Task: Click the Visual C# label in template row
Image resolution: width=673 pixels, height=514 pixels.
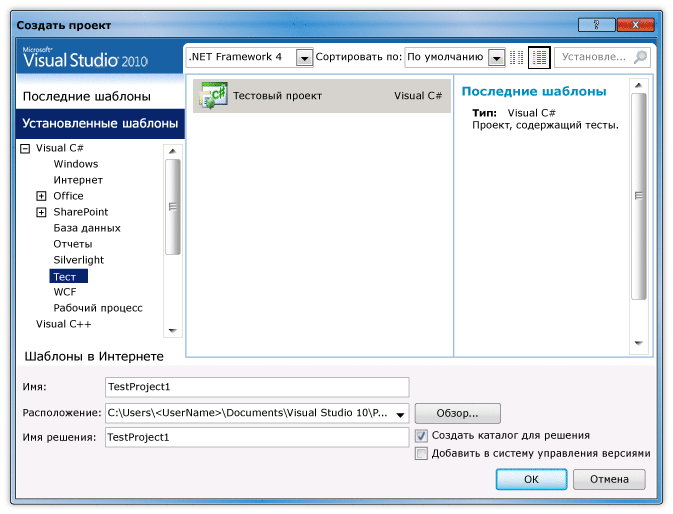Action: coord(418,96)
